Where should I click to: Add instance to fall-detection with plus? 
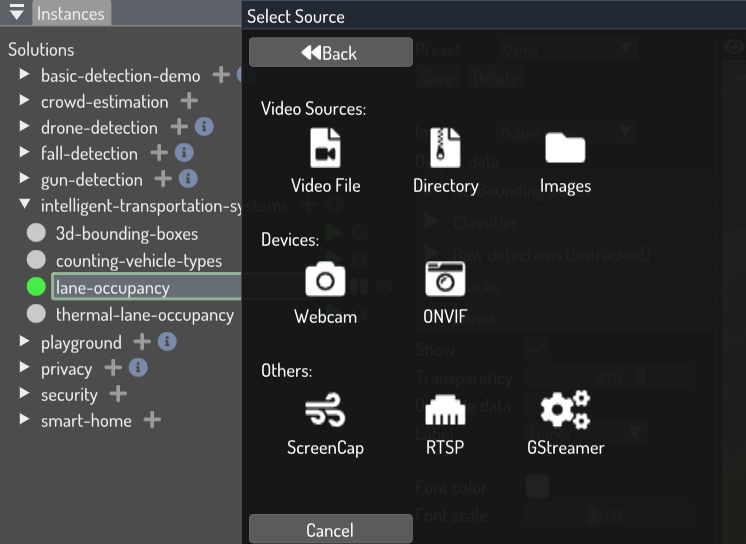(x=159, y=153)
